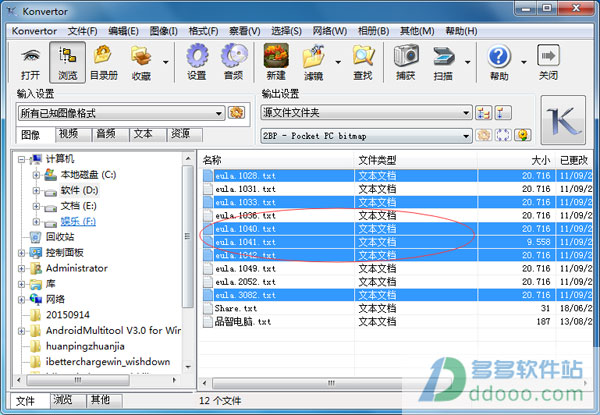Open the 源文件文件夹 output folder dropdown
The width and height of the screenshot is (600, 415).
[366, 113]
